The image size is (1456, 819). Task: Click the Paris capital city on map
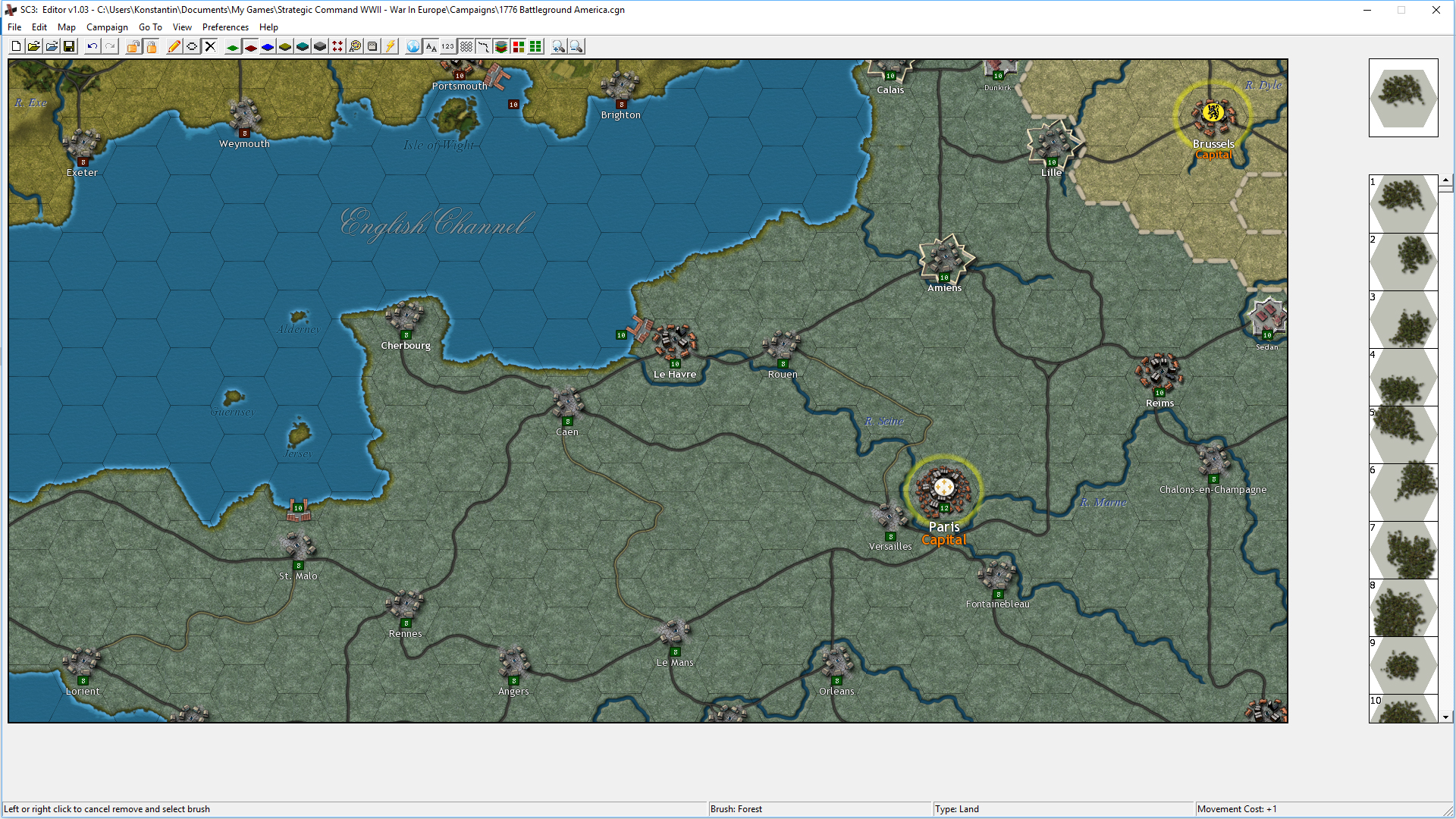pos(943,488)
